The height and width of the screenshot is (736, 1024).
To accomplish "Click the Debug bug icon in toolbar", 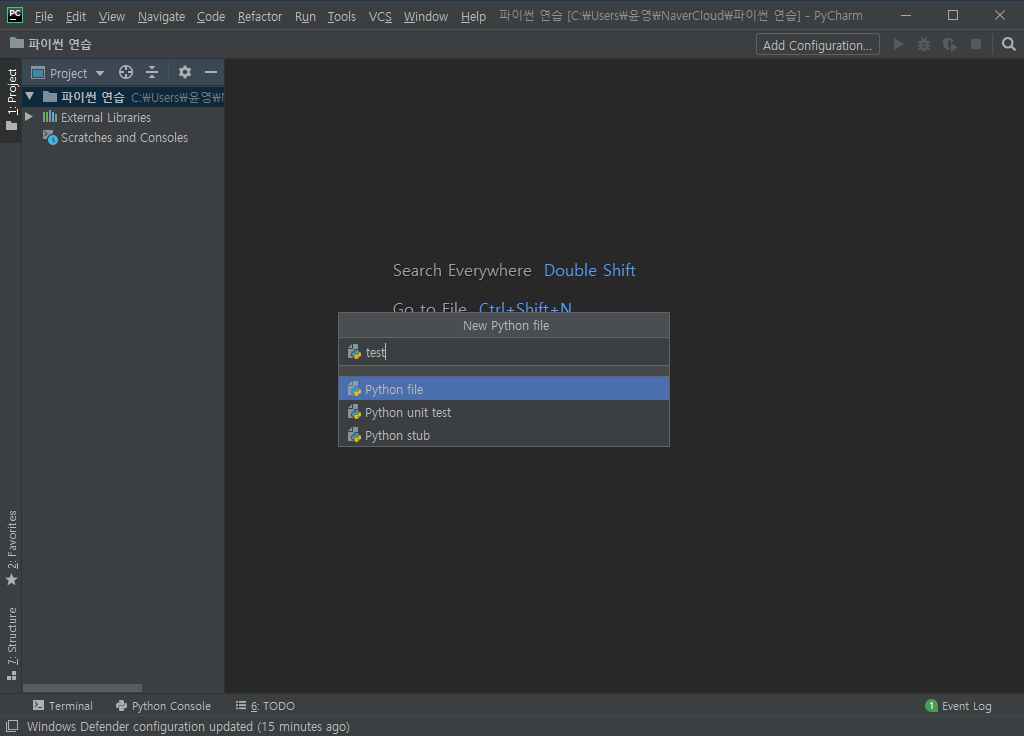I will point(923,44).
